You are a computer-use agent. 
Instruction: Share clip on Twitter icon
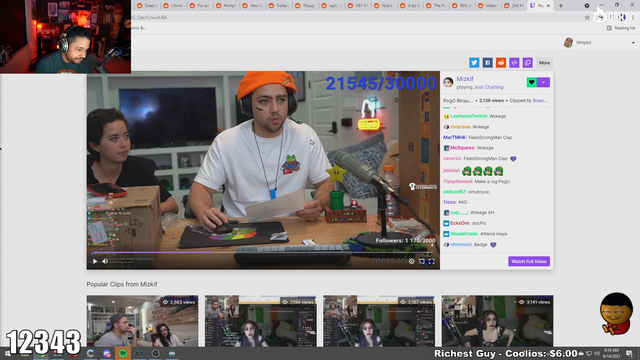(x=474, y=62)
